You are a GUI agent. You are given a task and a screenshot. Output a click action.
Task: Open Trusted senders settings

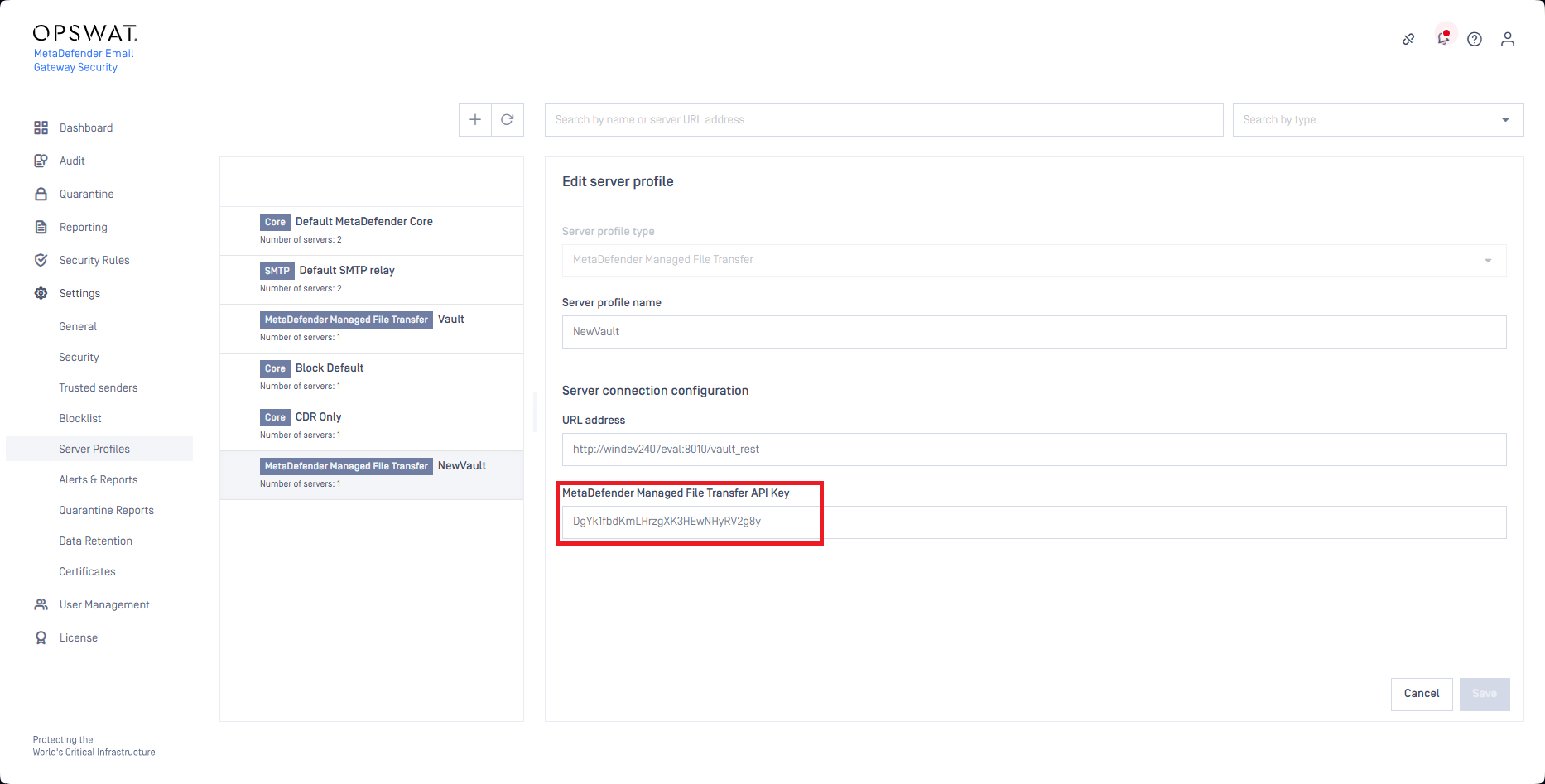coord(99,387)
